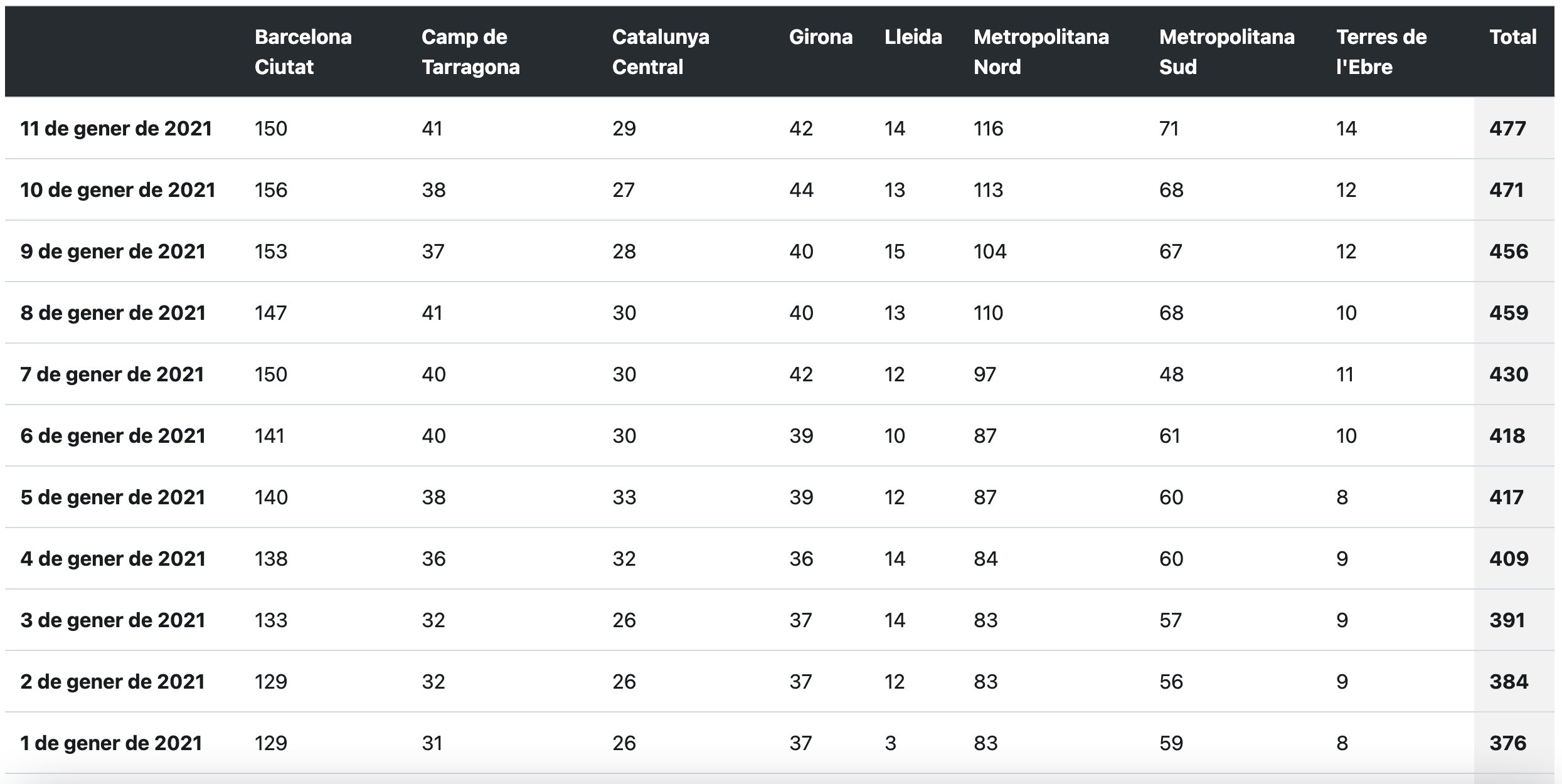The width and height of the screenshot is (1562, 784).
Task: Click the Metropolitana Sud column header
Action: (x=1226, y=51)
